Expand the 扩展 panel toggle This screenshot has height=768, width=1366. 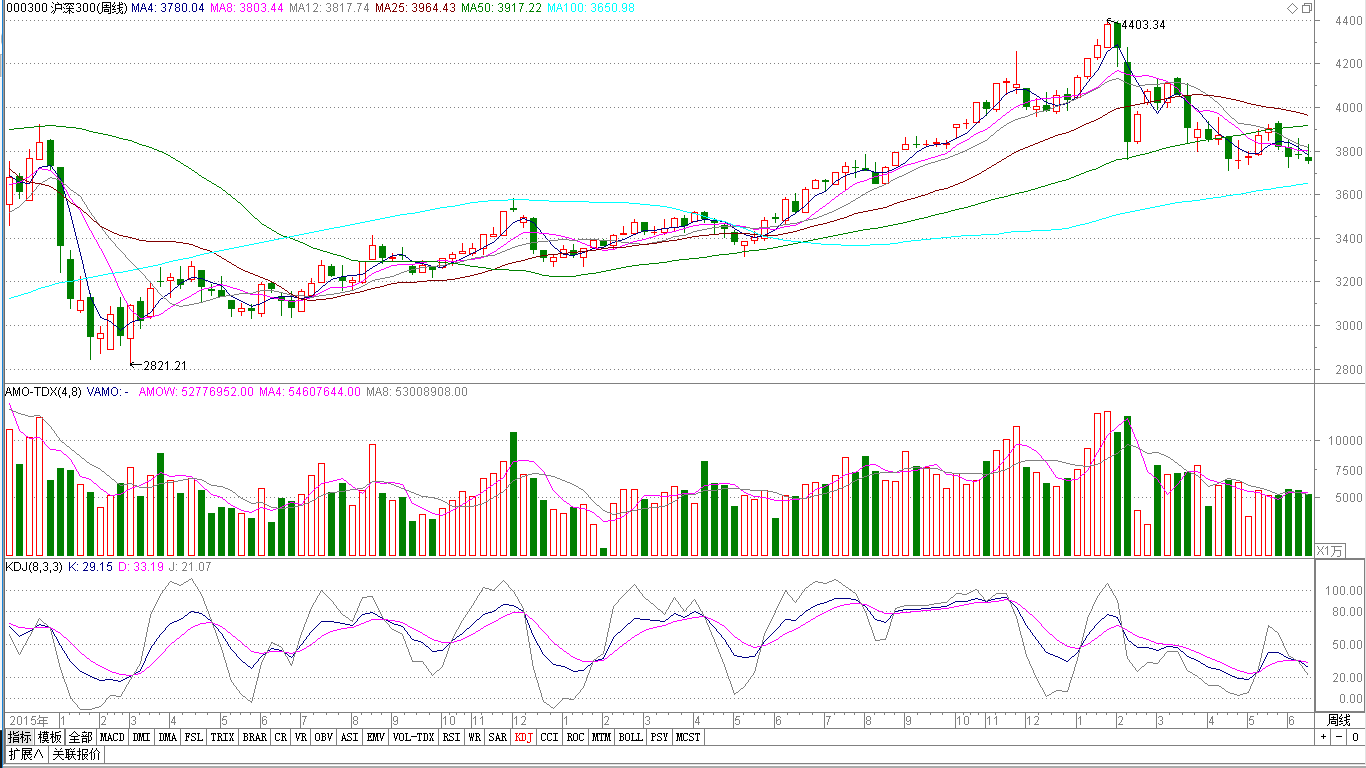26,754
